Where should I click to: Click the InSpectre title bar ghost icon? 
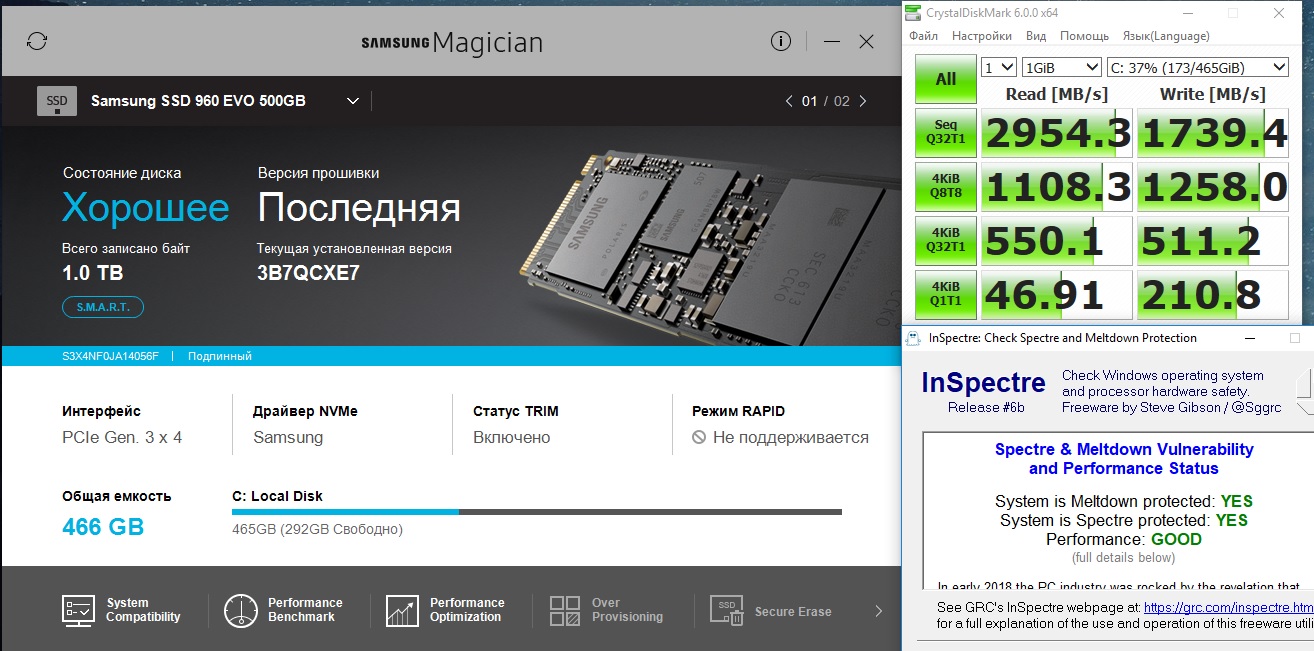(x=913, y=338)
